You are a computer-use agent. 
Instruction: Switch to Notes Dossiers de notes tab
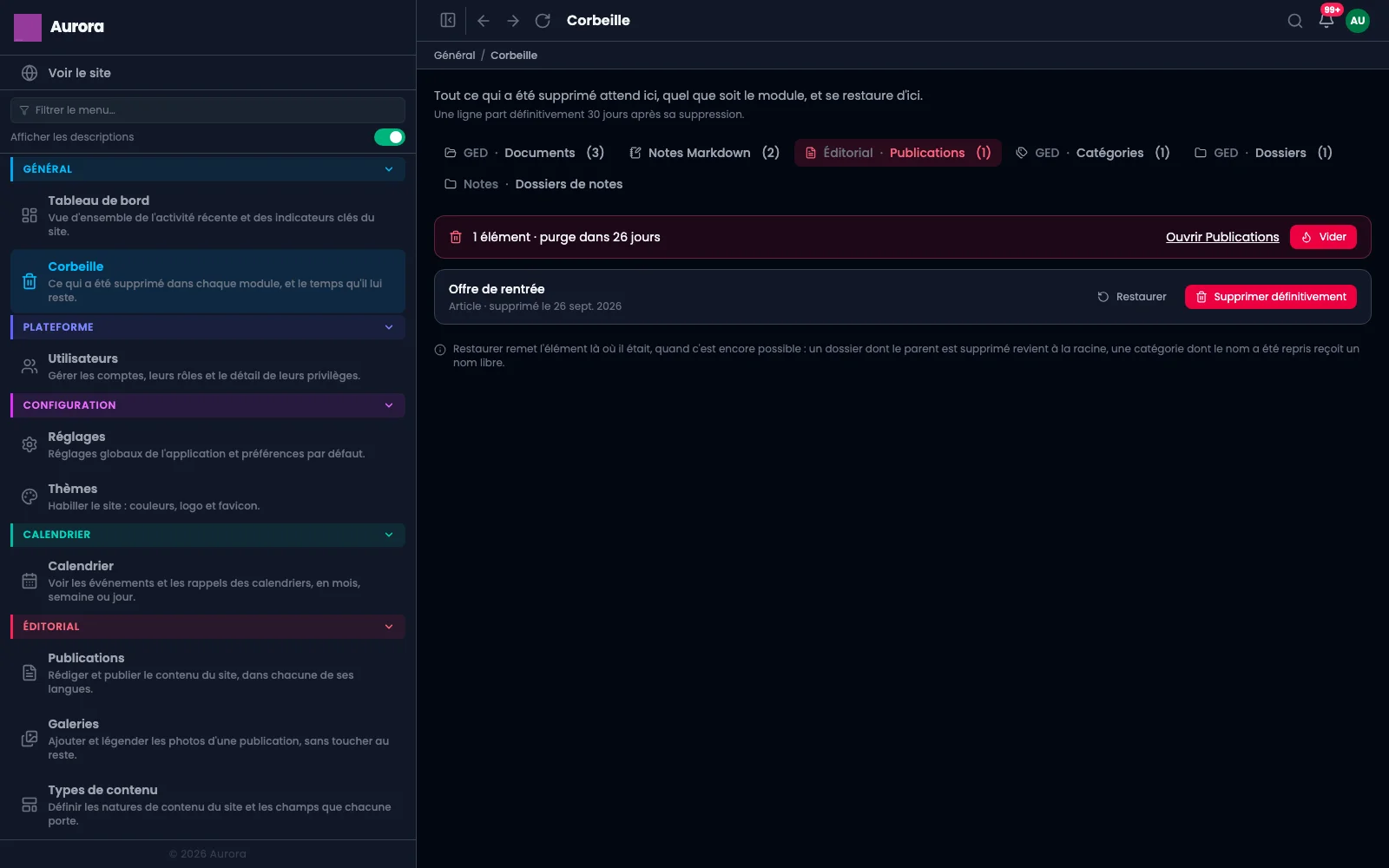pyautogui.click(x=534, y=184)
